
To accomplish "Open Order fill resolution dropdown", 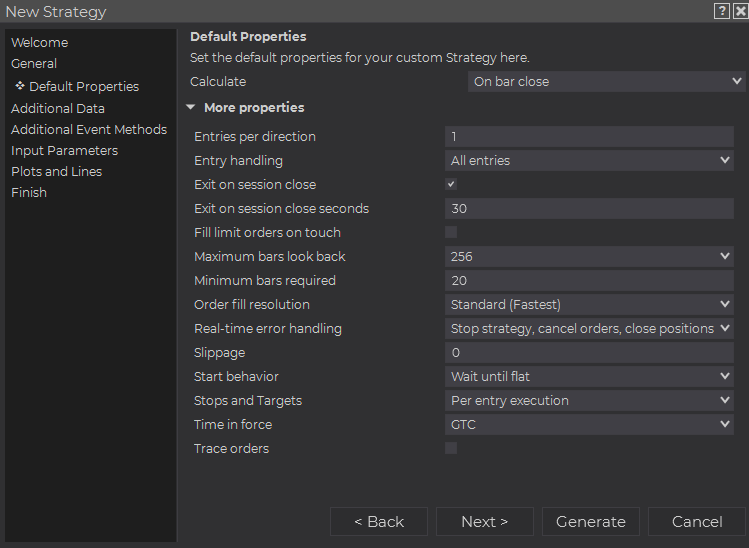I will 589,304.
